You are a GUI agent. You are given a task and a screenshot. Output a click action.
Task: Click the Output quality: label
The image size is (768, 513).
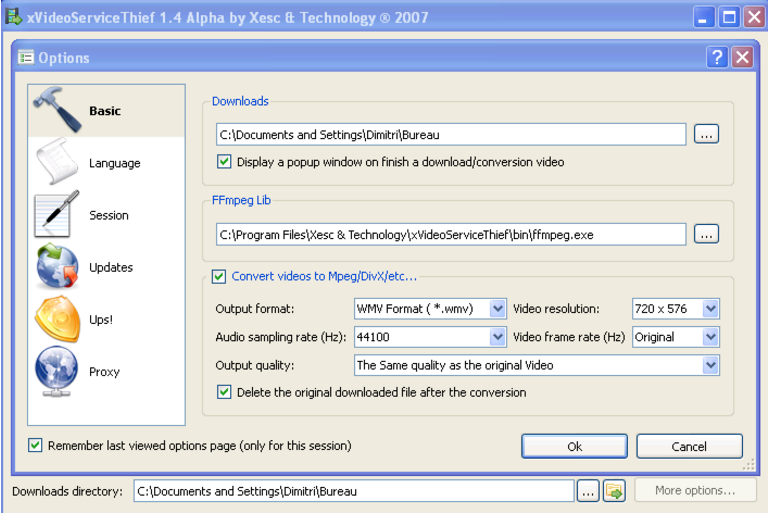click(x=255, y=366)
